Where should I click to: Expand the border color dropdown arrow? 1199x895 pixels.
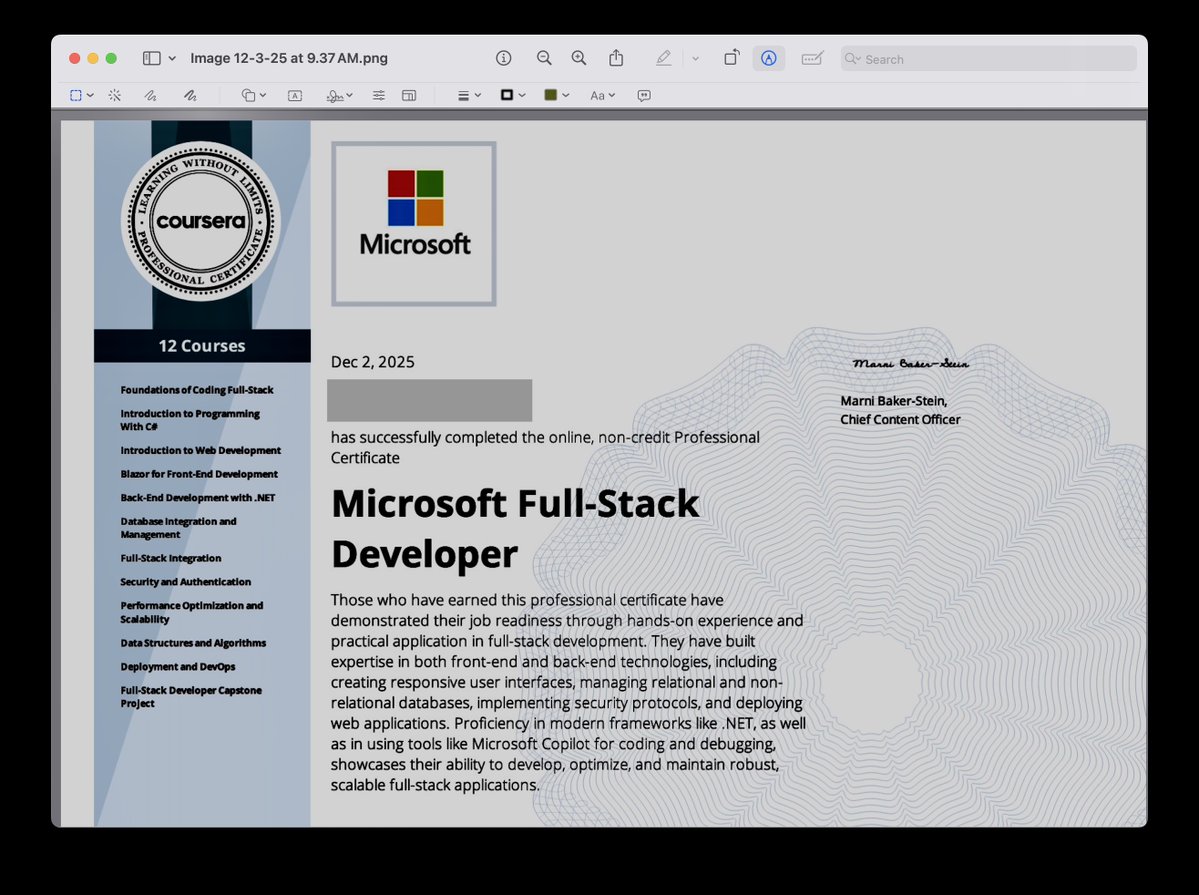(522, 96)
